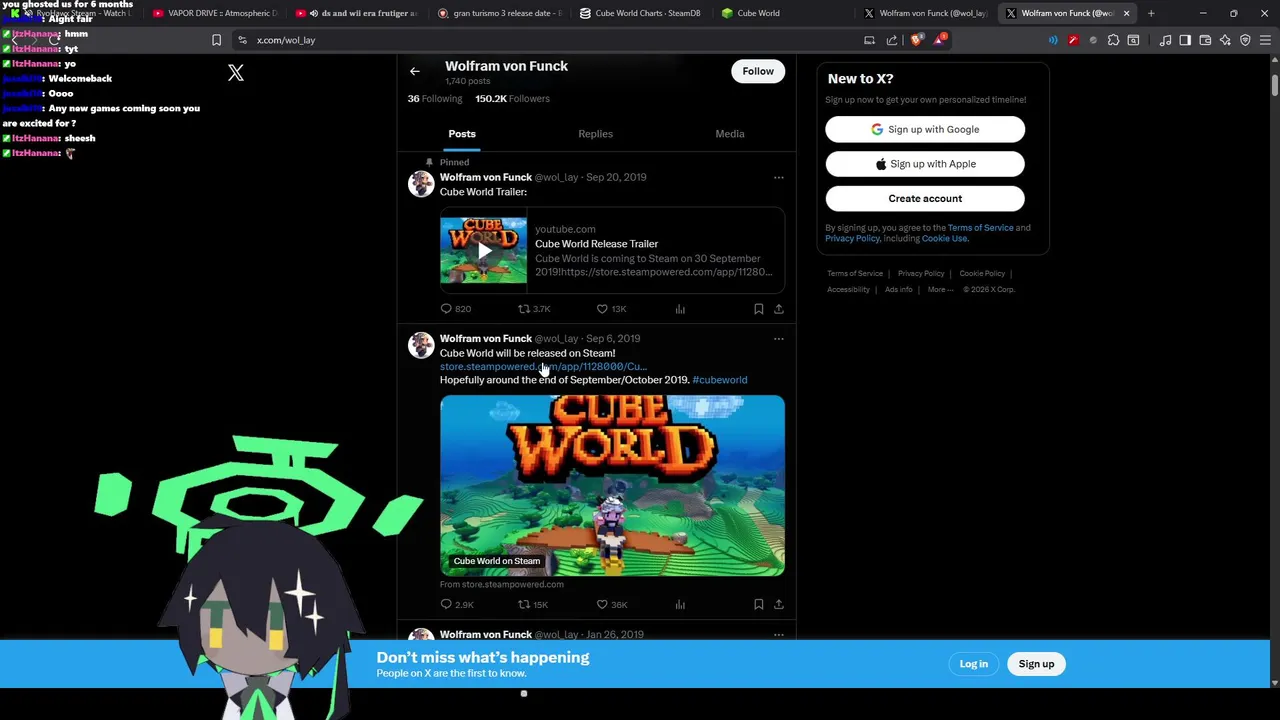View analytics of the Sep 6 Steam post
This screenshot has width=1280, height=720.
[680, 604]
